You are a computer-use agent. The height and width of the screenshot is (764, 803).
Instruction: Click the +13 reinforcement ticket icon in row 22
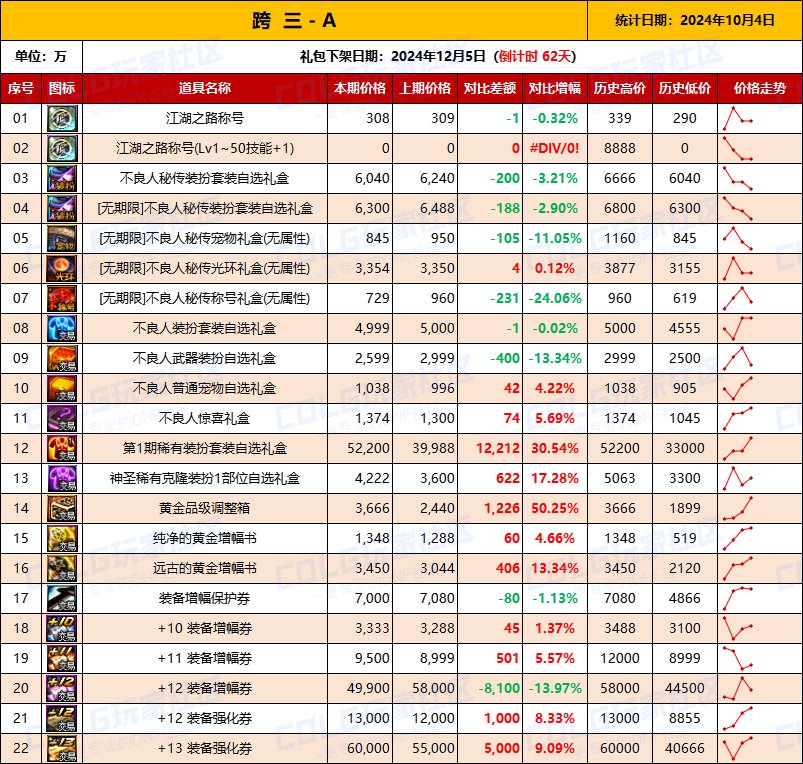tap(62, 748)
